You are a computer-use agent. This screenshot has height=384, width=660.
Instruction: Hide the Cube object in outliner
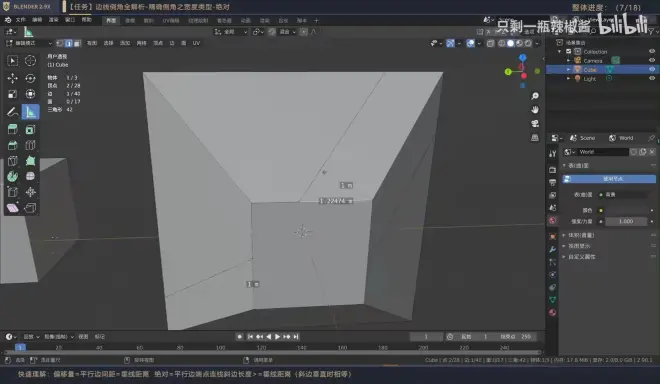(x=652, y=69)
